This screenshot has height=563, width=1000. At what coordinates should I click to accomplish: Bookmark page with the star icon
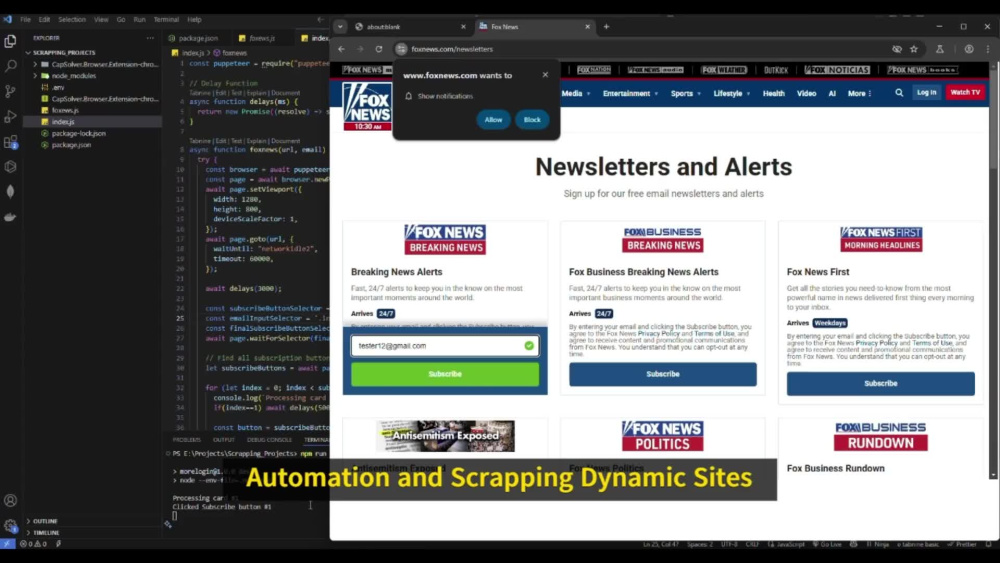click(x=914, y=49)
